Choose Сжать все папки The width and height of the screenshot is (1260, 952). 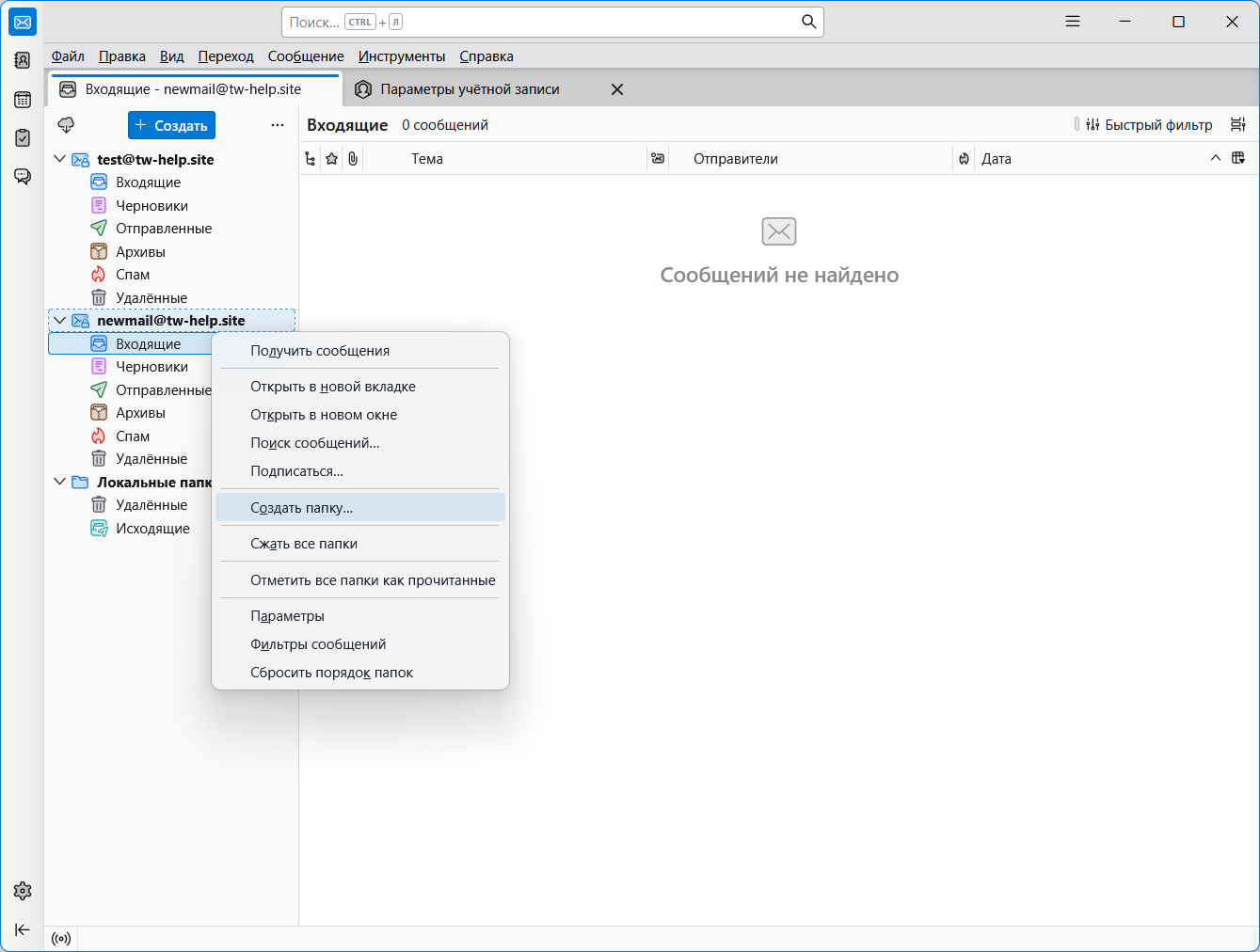pos(360,544)
